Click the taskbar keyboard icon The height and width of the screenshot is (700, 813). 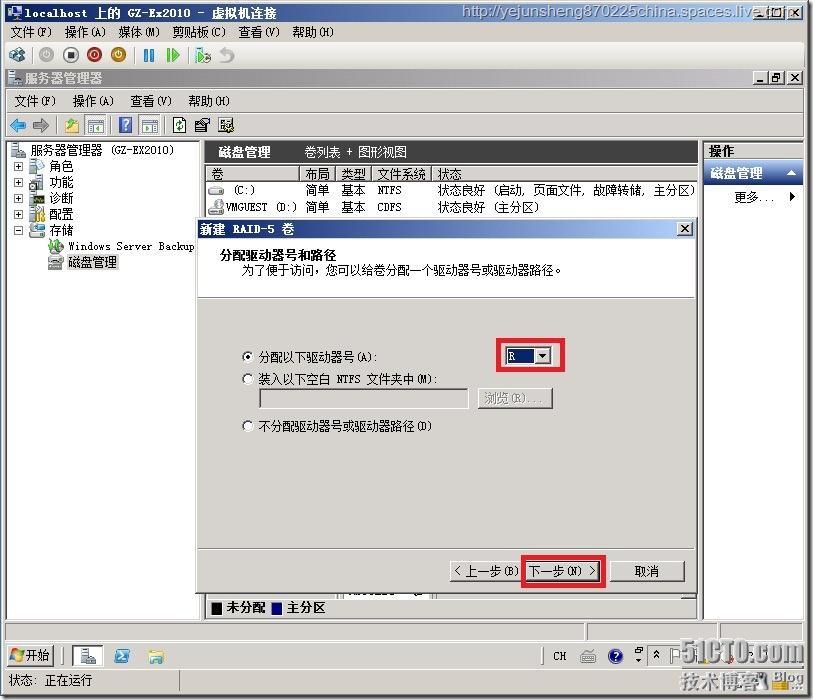(588, 657)
